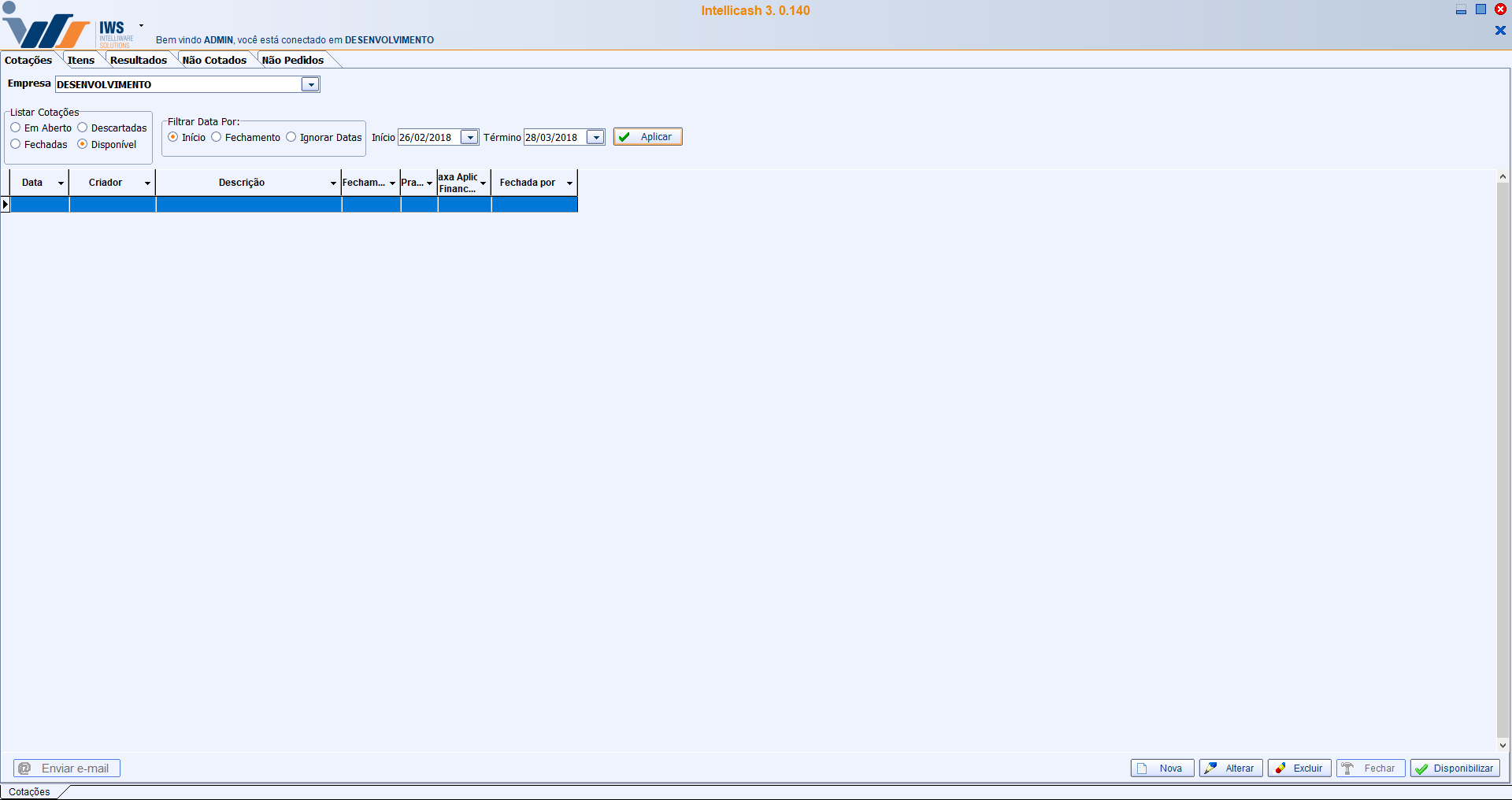Open the Início date picker dropdown

pos(469,137)
